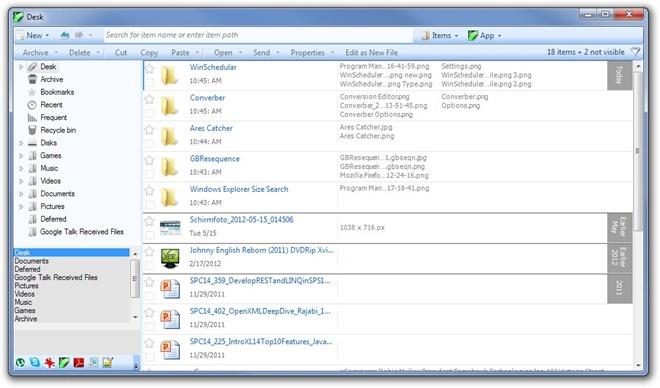660x388 pixels.
Task: Click the Windows Explorer Size Search folder icon
Action: 169,197
